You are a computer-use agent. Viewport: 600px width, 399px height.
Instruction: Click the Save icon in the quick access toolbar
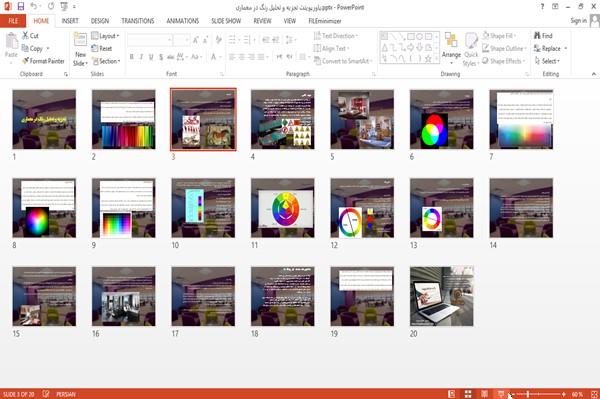pyautogui.click(x=21, y=7)
